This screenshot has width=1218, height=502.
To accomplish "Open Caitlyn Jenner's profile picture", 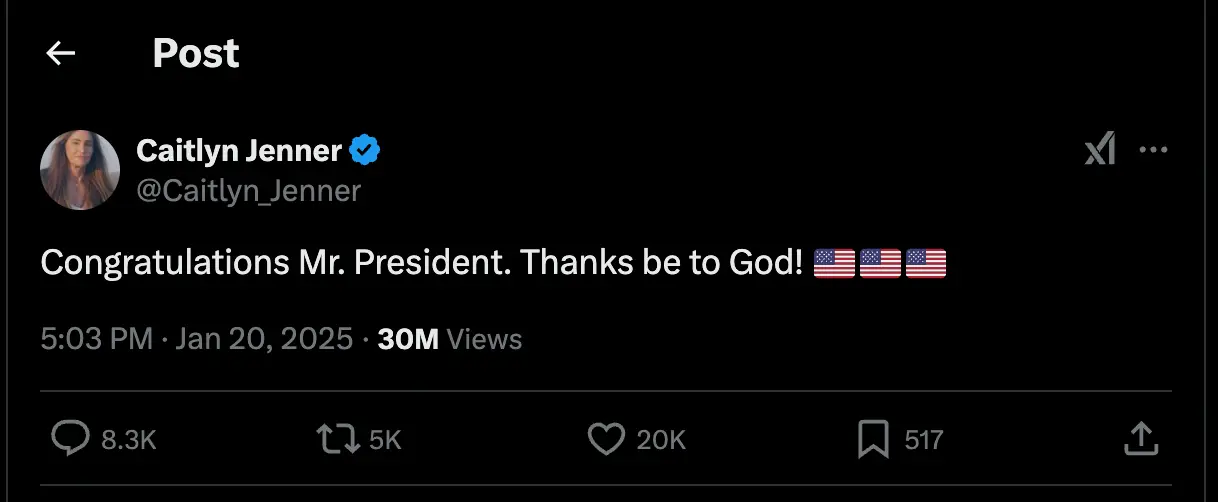I will (80, 169).
